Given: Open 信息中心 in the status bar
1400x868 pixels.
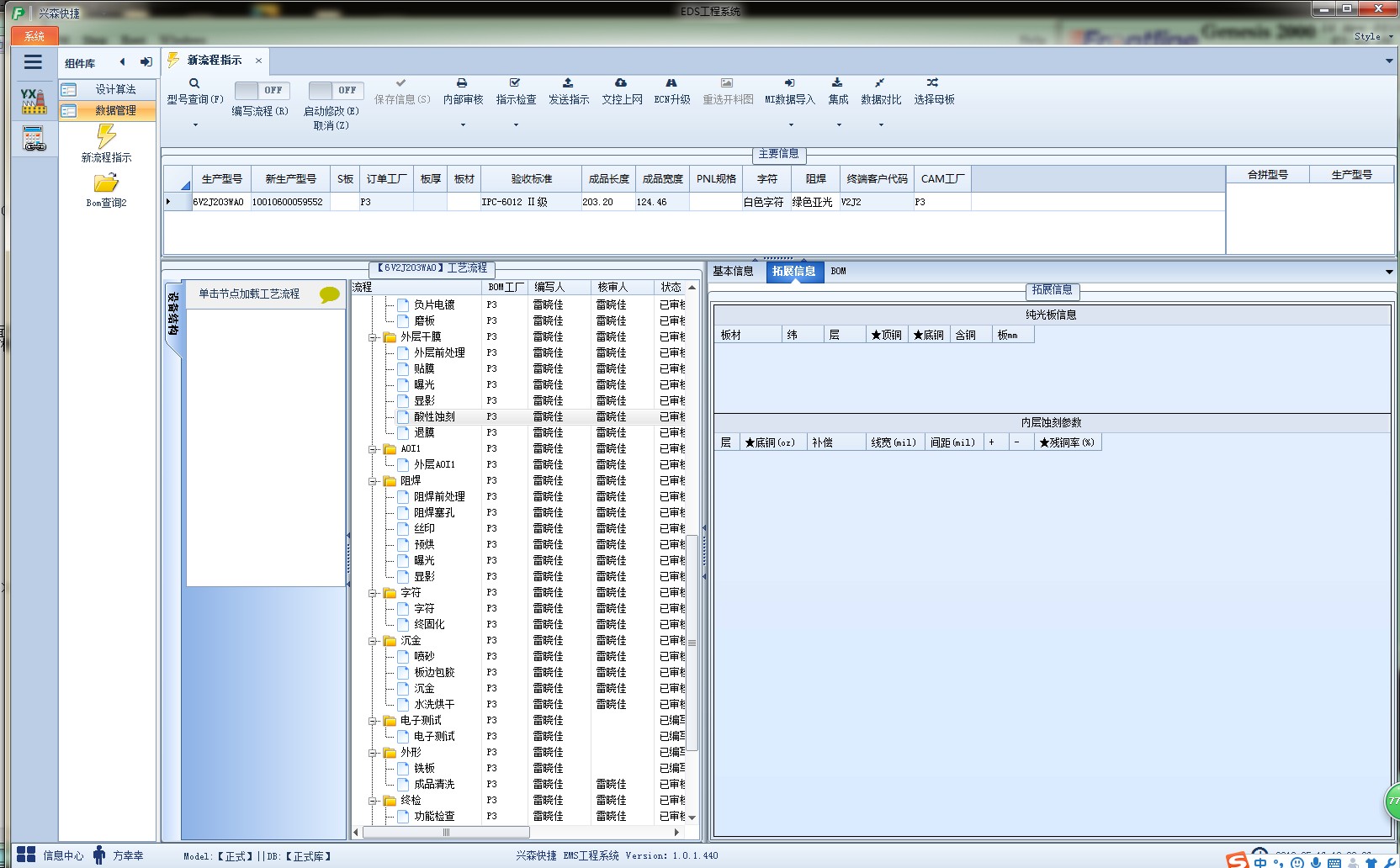Looking at the screenshot, I should (x=50, y=856).
